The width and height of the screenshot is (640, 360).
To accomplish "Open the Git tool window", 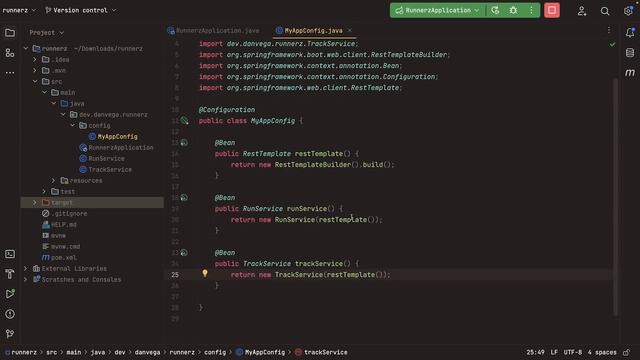I will pyautogui.click(x=10, y=334).
